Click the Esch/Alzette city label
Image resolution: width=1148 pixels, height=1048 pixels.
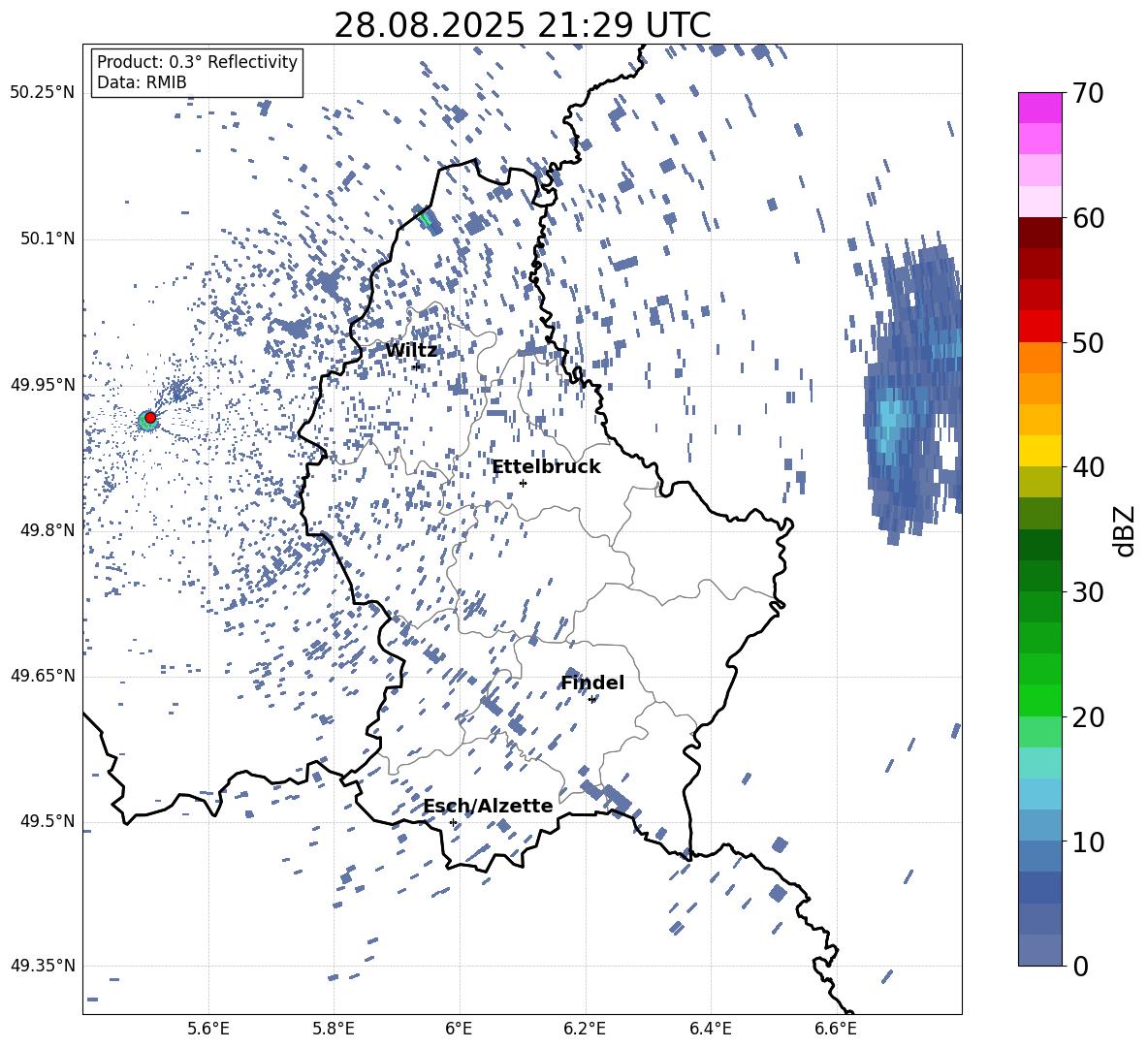pos(489,806)
